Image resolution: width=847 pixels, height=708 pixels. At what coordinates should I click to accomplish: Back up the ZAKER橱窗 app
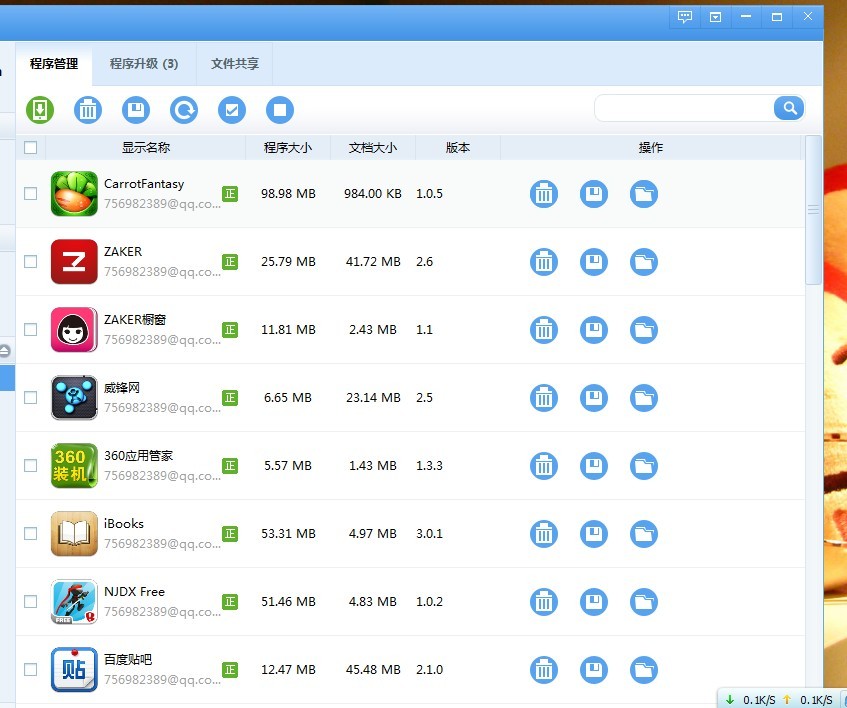pyautogui.click(x=594, y=330)
